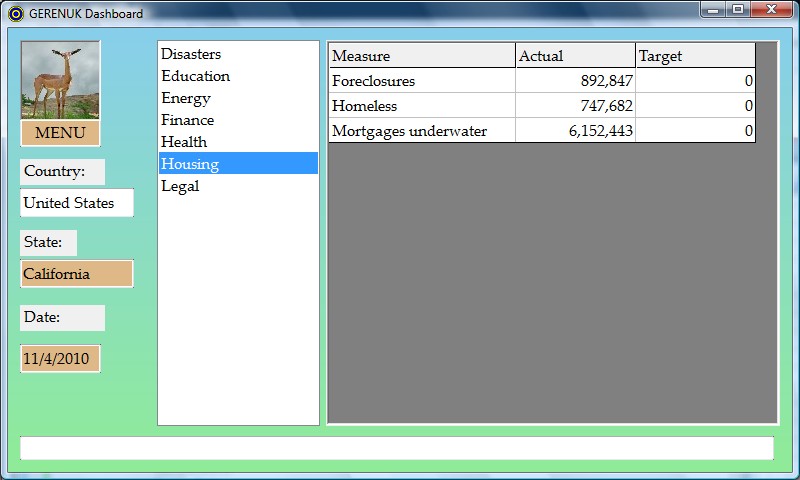This screenshot has height=480, width=800.
Task: Click the highlighted Housing category
Action: coord(190,164)
